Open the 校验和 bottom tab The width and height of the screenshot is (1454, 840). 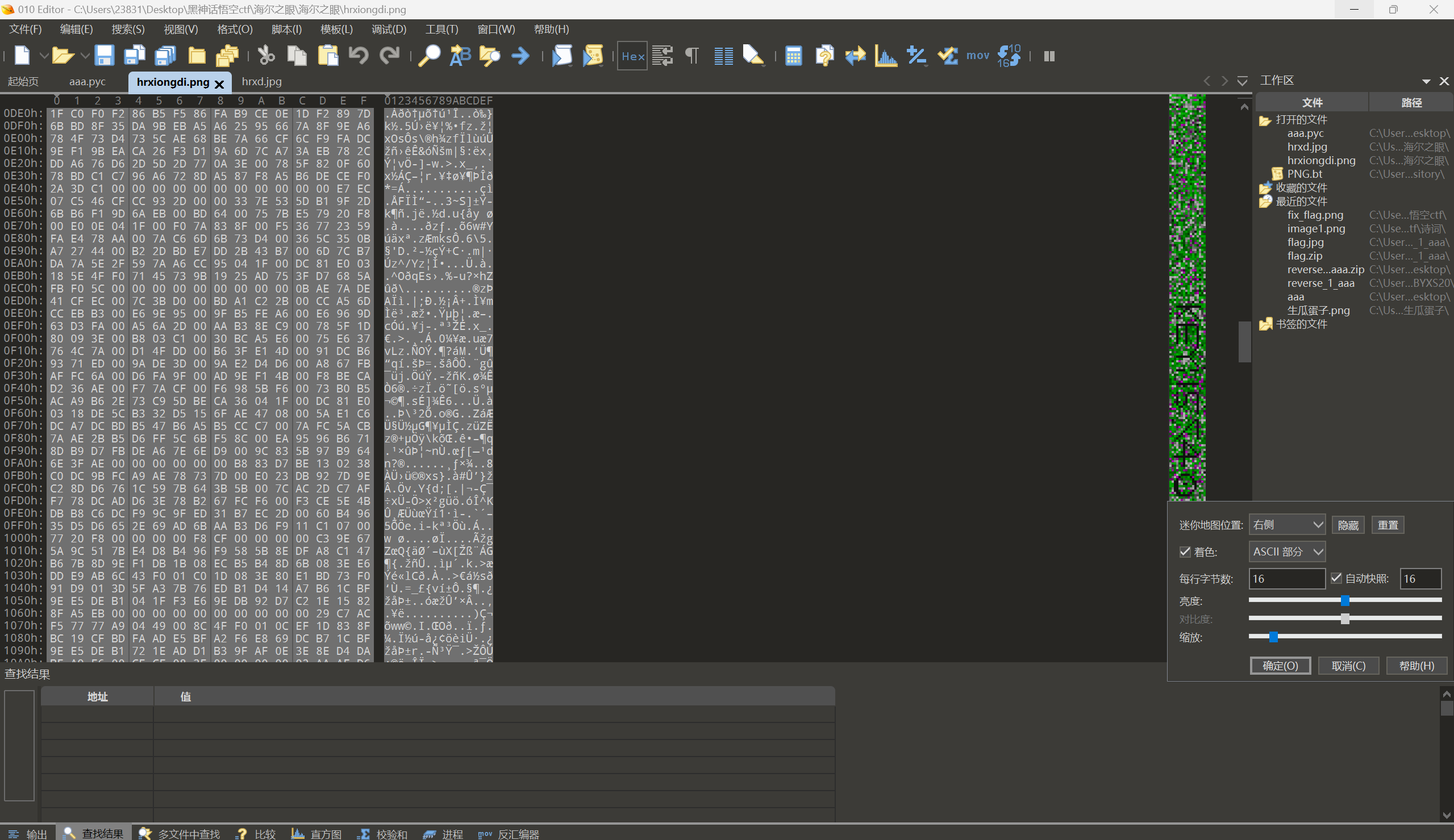(x=381, y=834)
